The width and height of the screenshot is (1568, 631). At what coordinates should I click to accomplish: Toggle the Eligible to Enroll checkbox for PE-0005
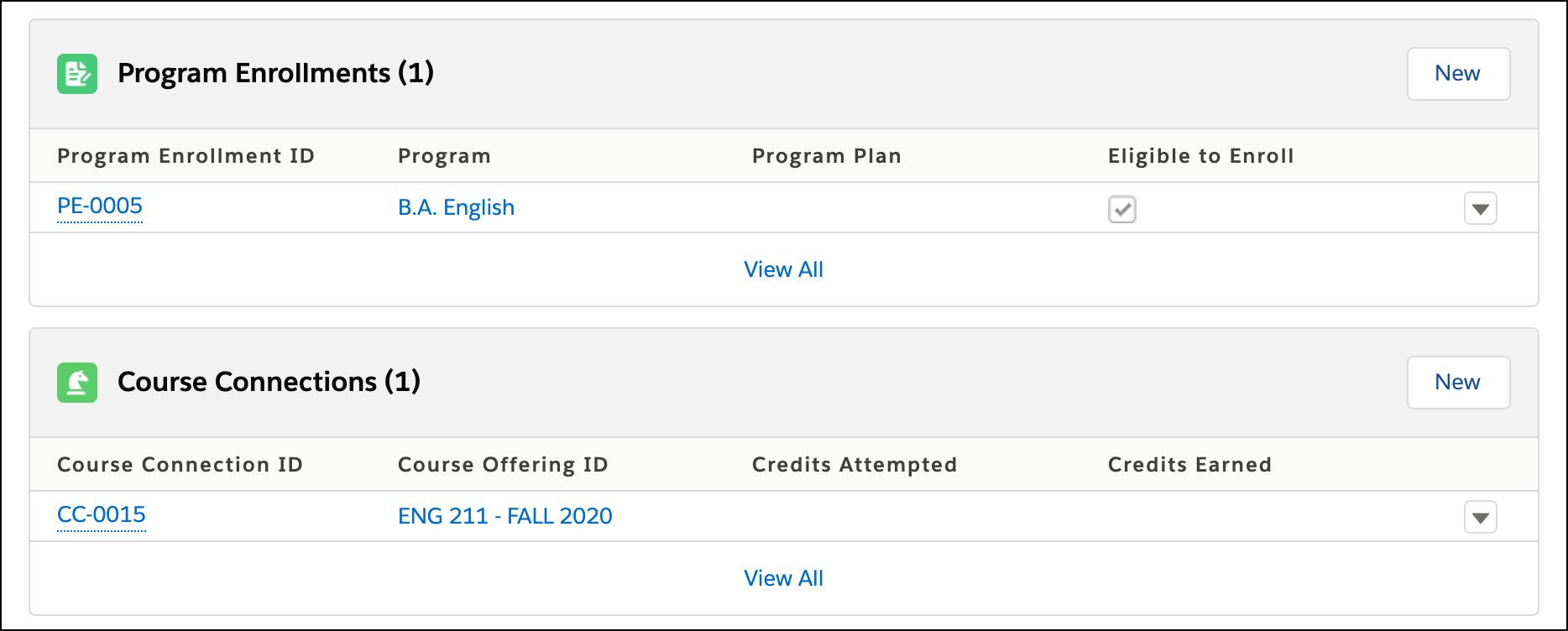(1123, 209)
